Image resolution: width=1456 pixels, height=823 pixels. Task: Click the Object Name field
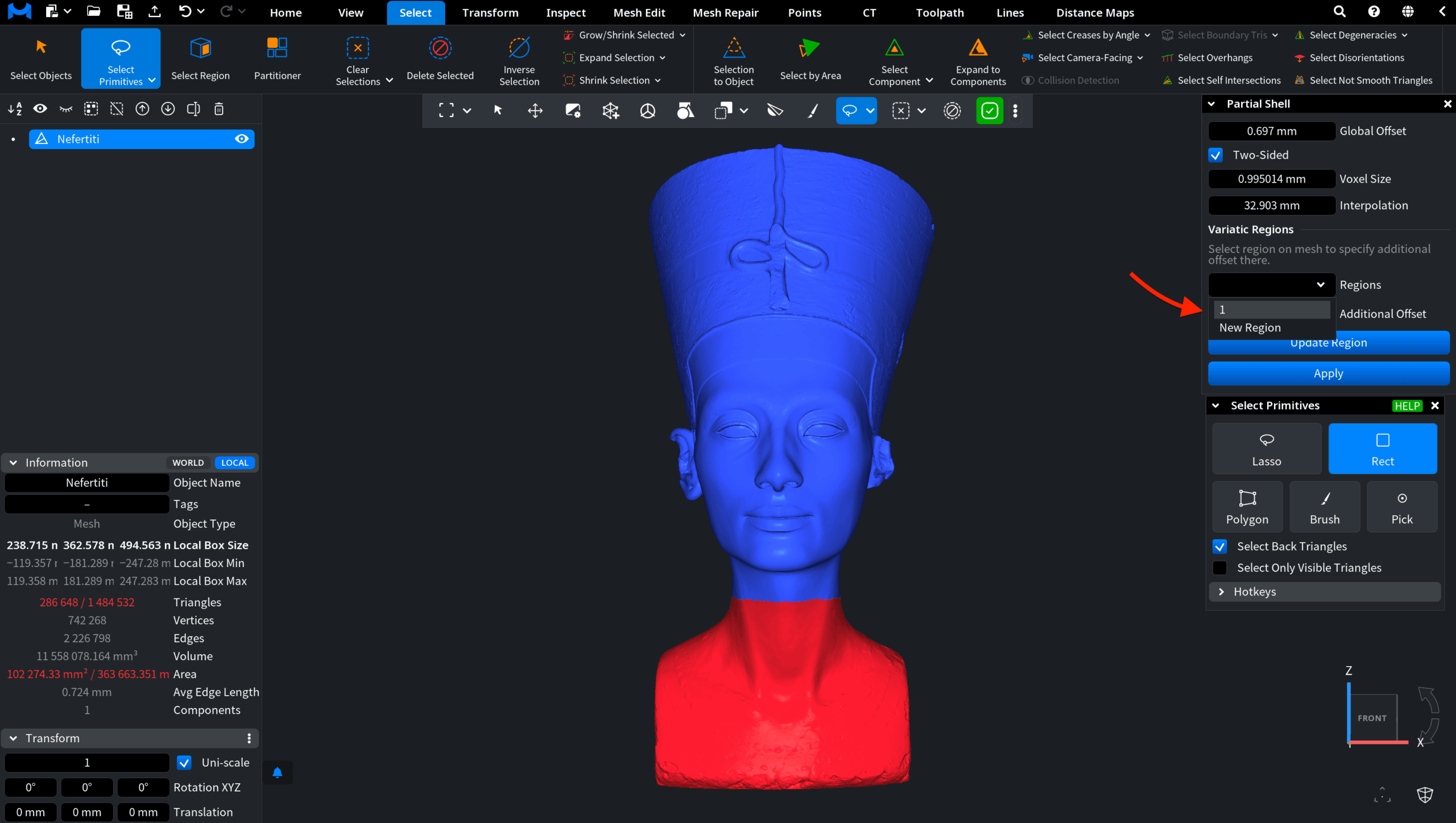[x=86, y=483]
